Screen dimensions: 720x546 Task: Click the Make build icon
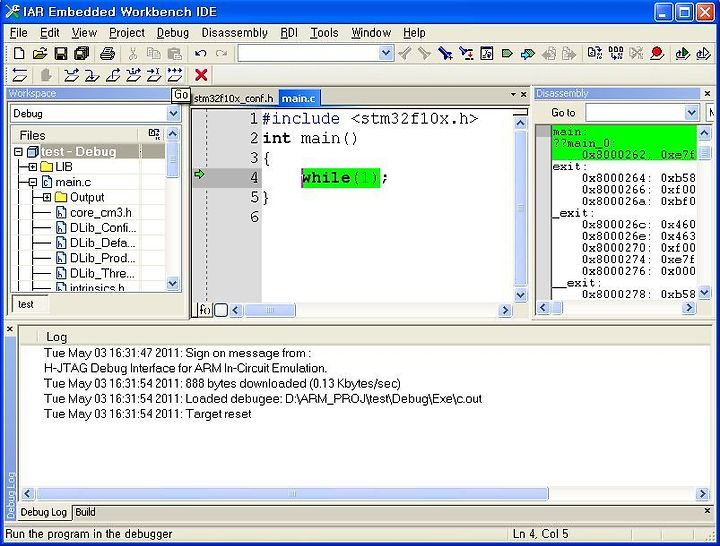coord(616,54)
